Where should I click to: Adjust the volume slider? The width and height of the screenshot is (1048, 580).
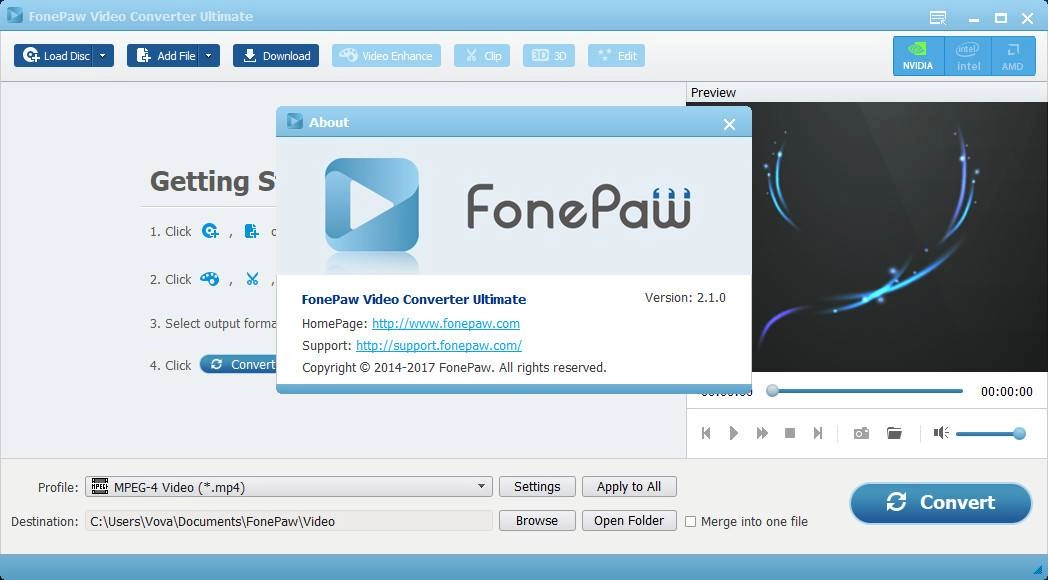click(991, 434)
